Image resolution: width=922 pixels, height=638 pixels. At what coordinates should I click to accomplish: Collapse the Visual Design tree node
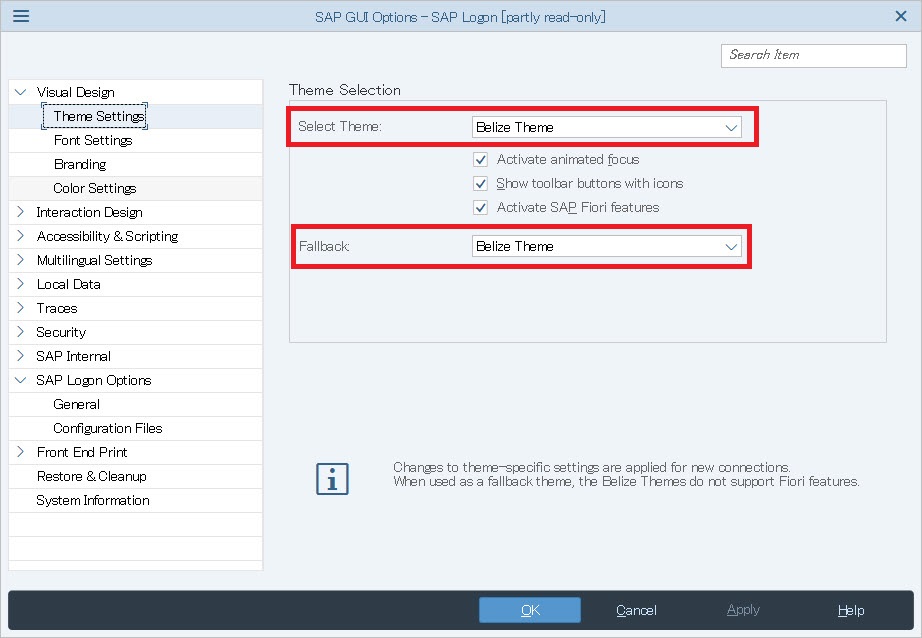click(x=21, y=92)
